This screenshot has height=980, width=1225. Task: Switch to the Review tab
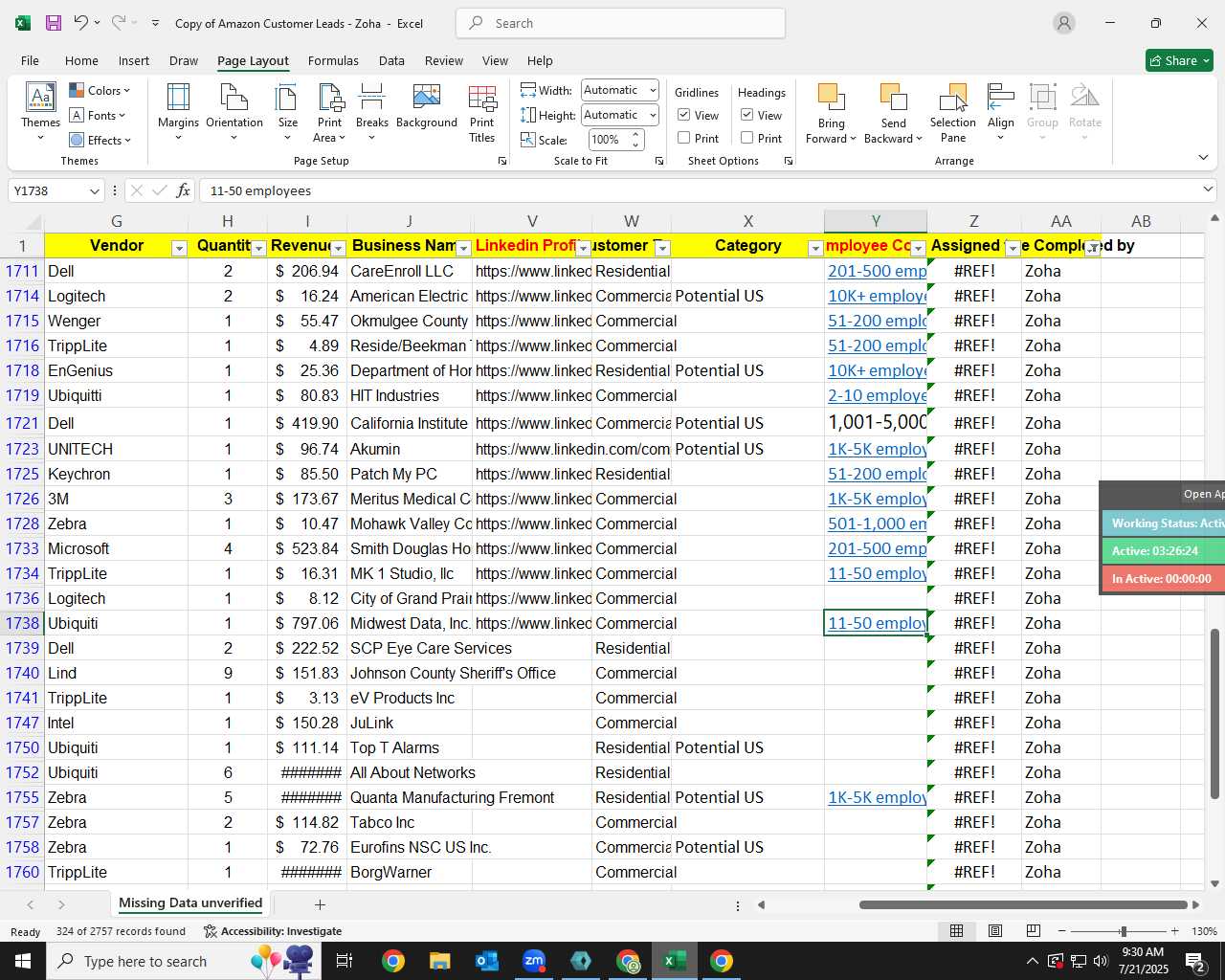444,60
